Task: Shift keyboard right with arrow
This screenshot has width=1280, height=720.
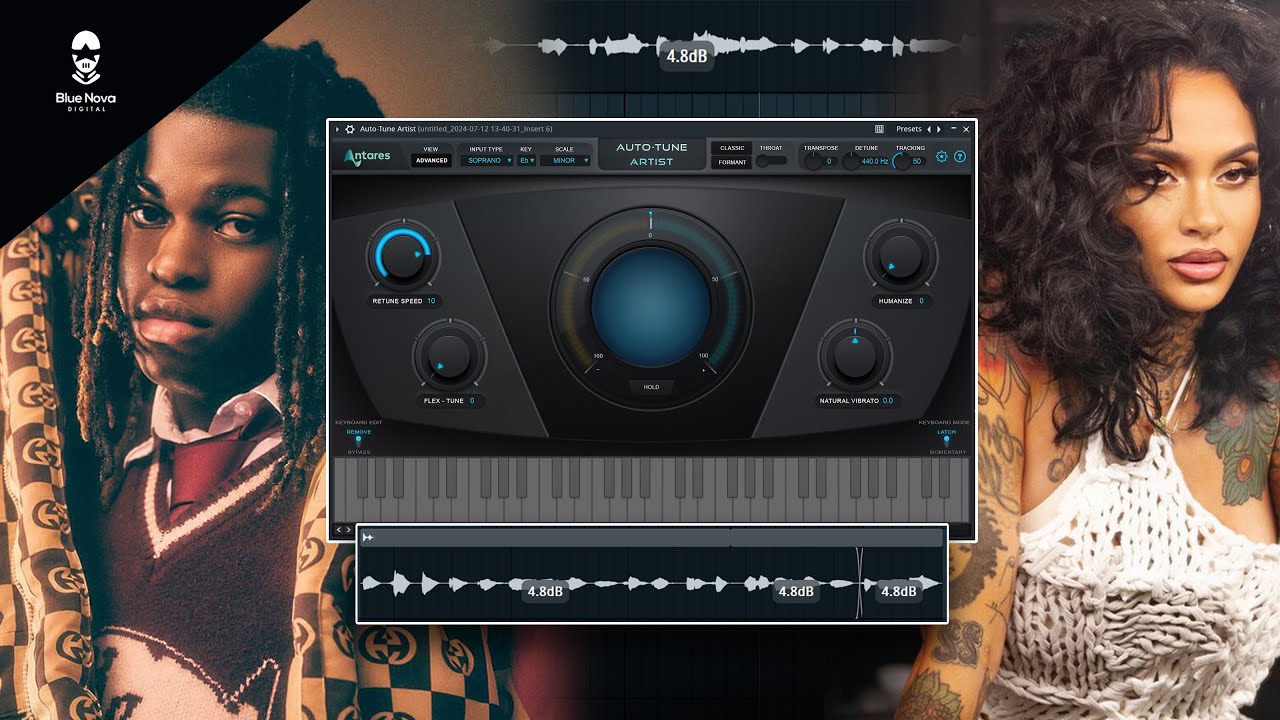Action: coord(348,530)
